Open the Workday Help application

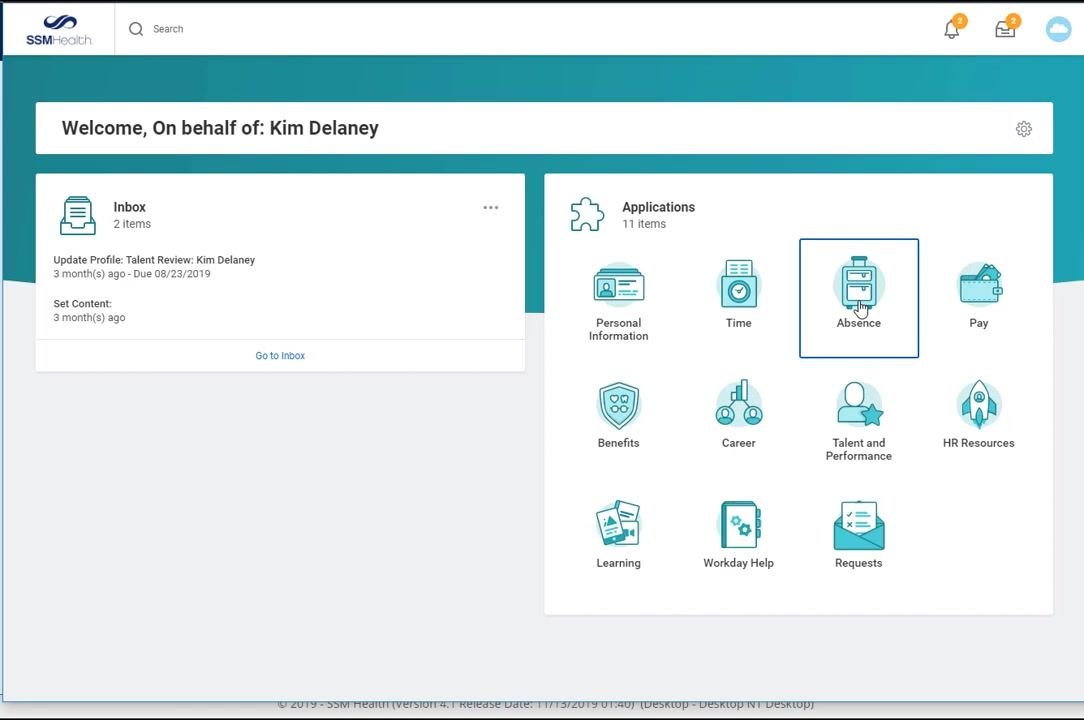coord(738,535)
